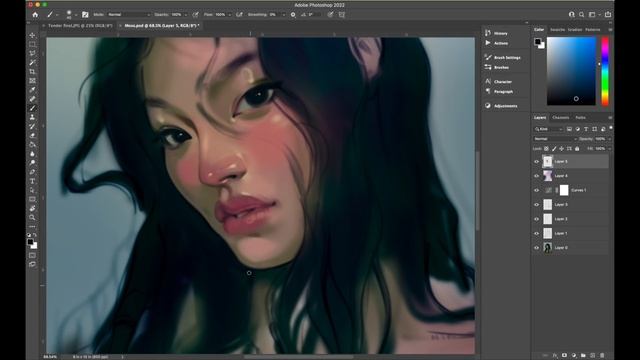Image resolution: width=640 pixels, height=360 pixels.
Task: Select the Brush tool in toolbar
Action: tap(32, 108)
